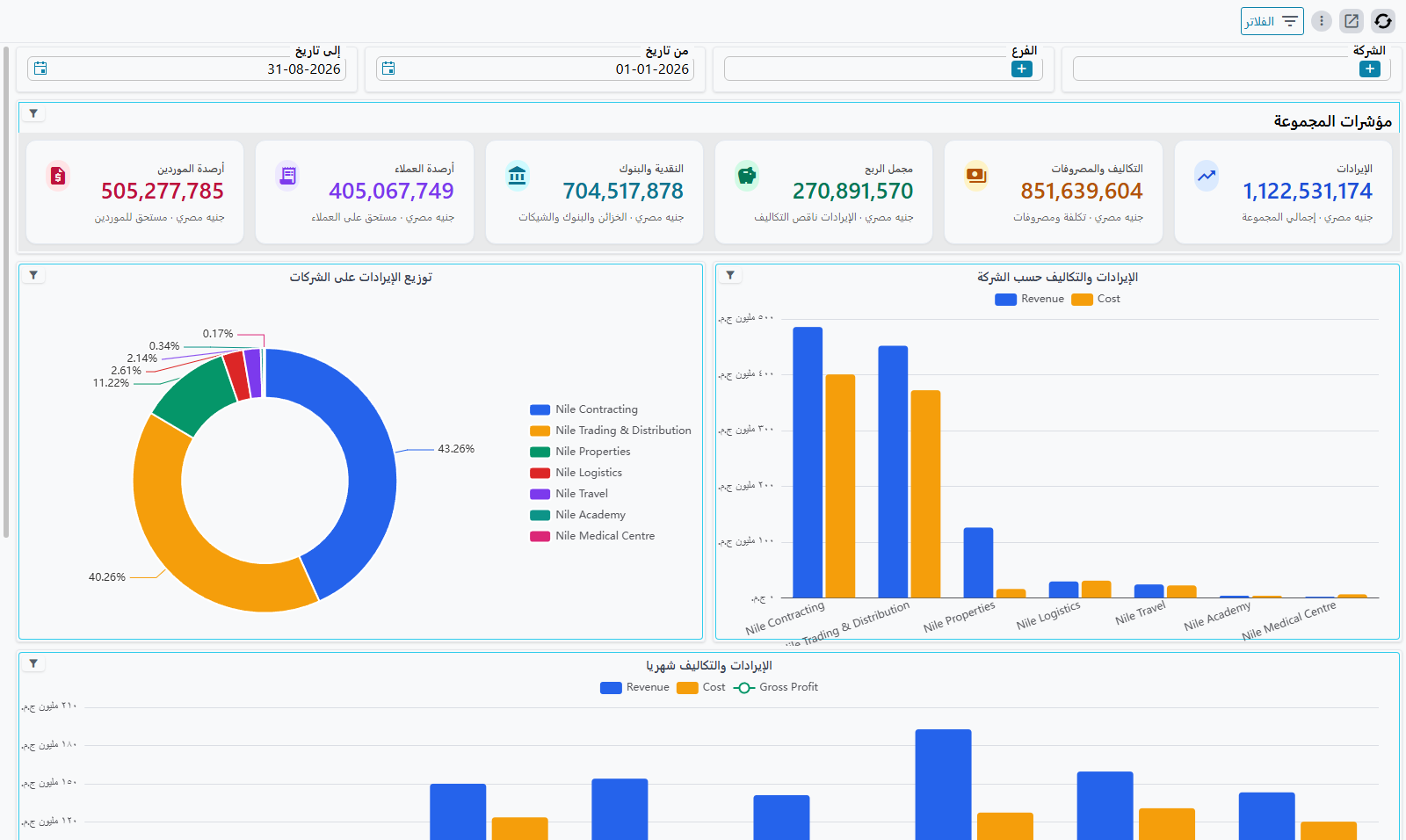Click the plus button in the الشركة field
The width and height of the screenshot is (1406, 840).
[x=1370, y=69]
